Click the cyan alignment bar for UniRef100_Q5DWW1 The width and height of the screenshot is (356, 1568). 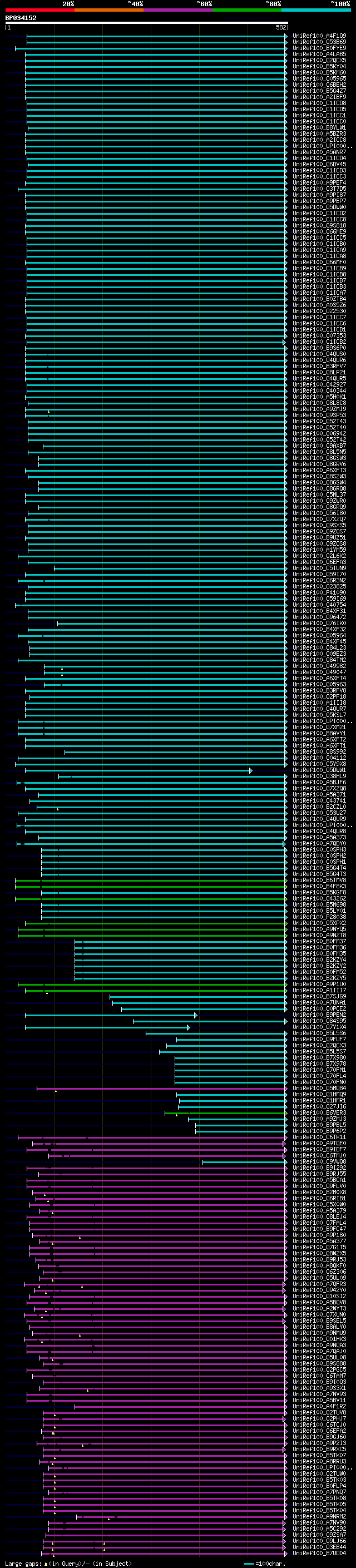pos(138,770)
